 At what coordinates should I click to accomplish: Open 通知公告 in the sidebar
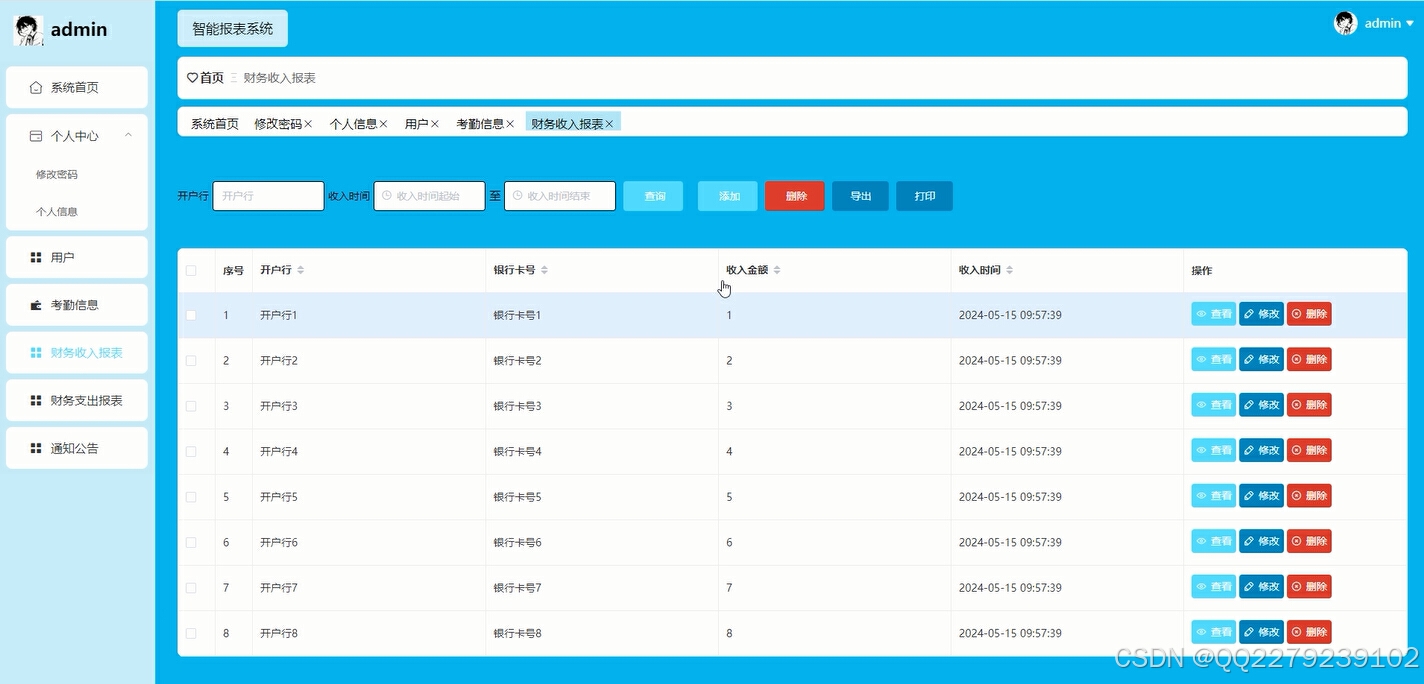pos(77,449)
